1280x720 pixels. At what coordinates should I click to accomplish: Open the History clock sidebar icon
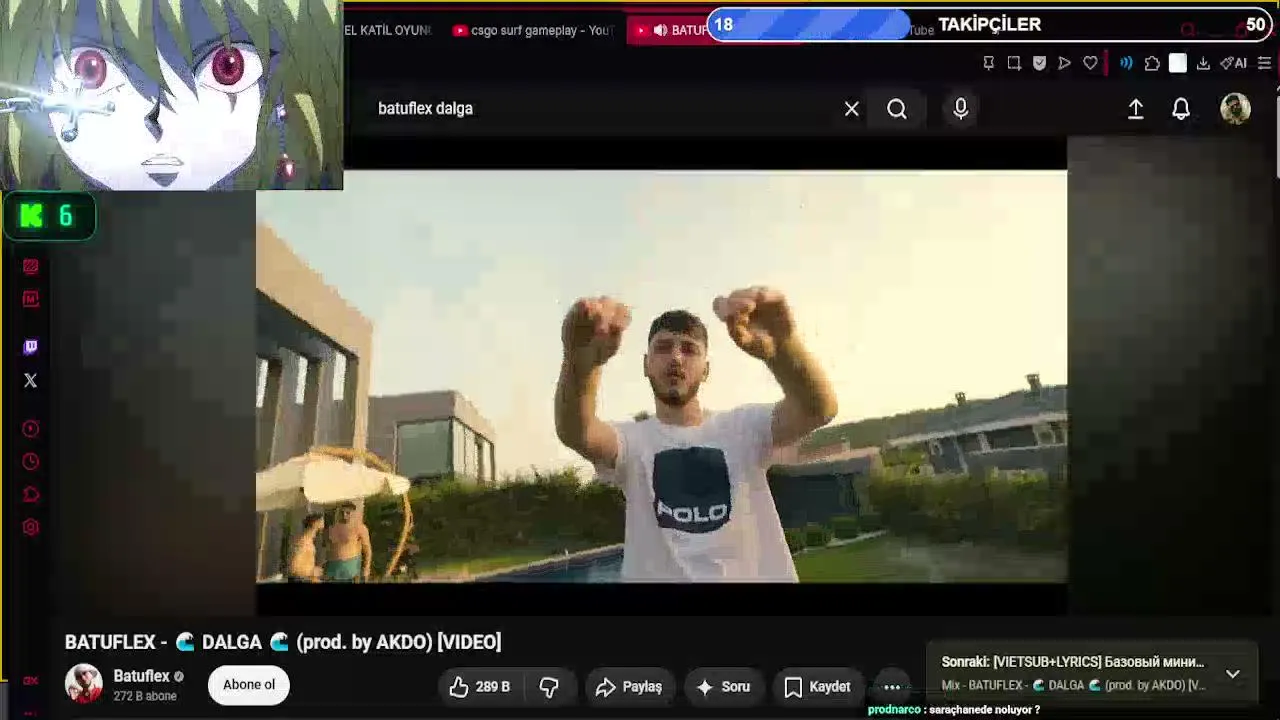click(31, 462)
